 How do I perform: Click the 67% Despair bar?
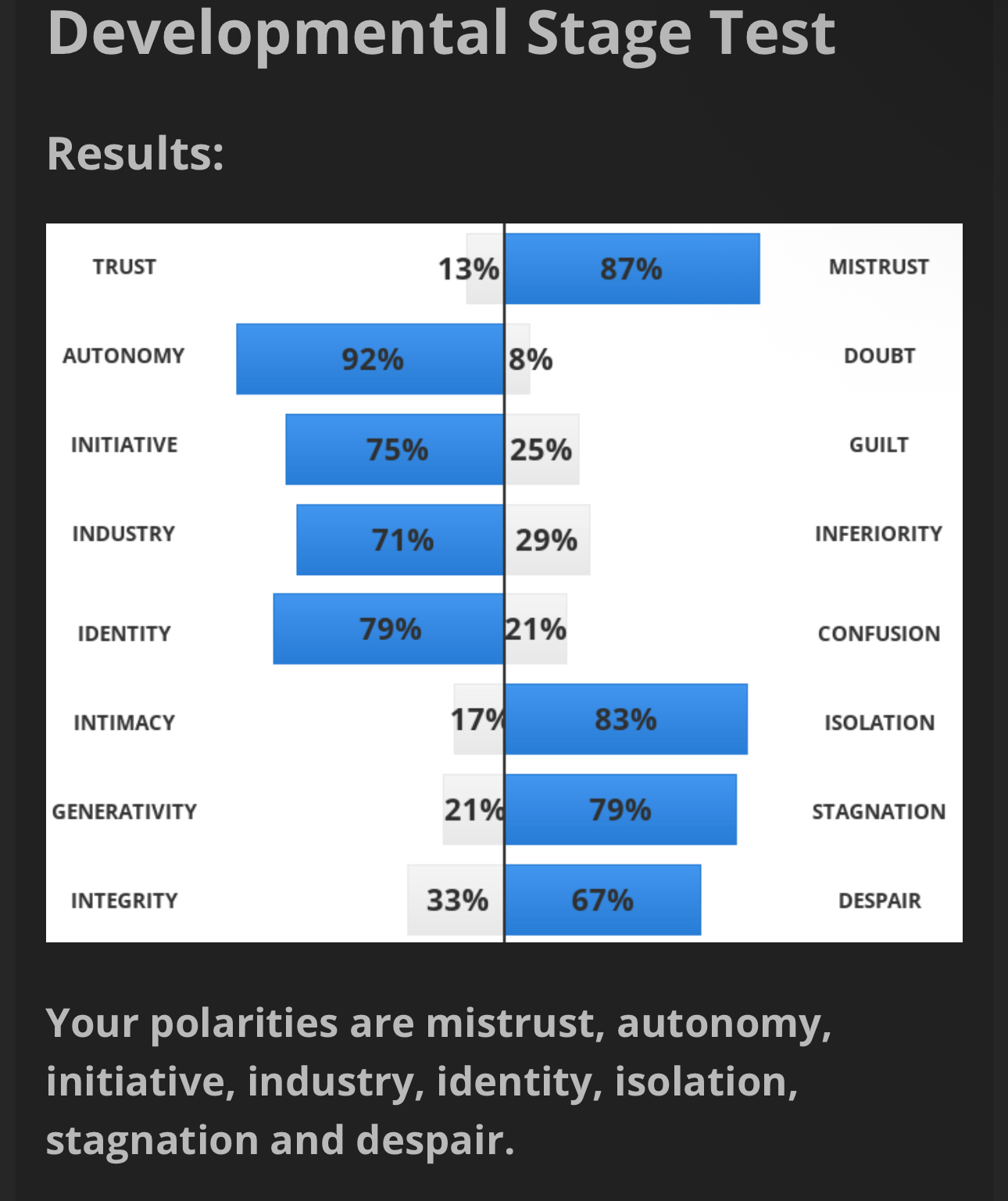click(603, 899)
